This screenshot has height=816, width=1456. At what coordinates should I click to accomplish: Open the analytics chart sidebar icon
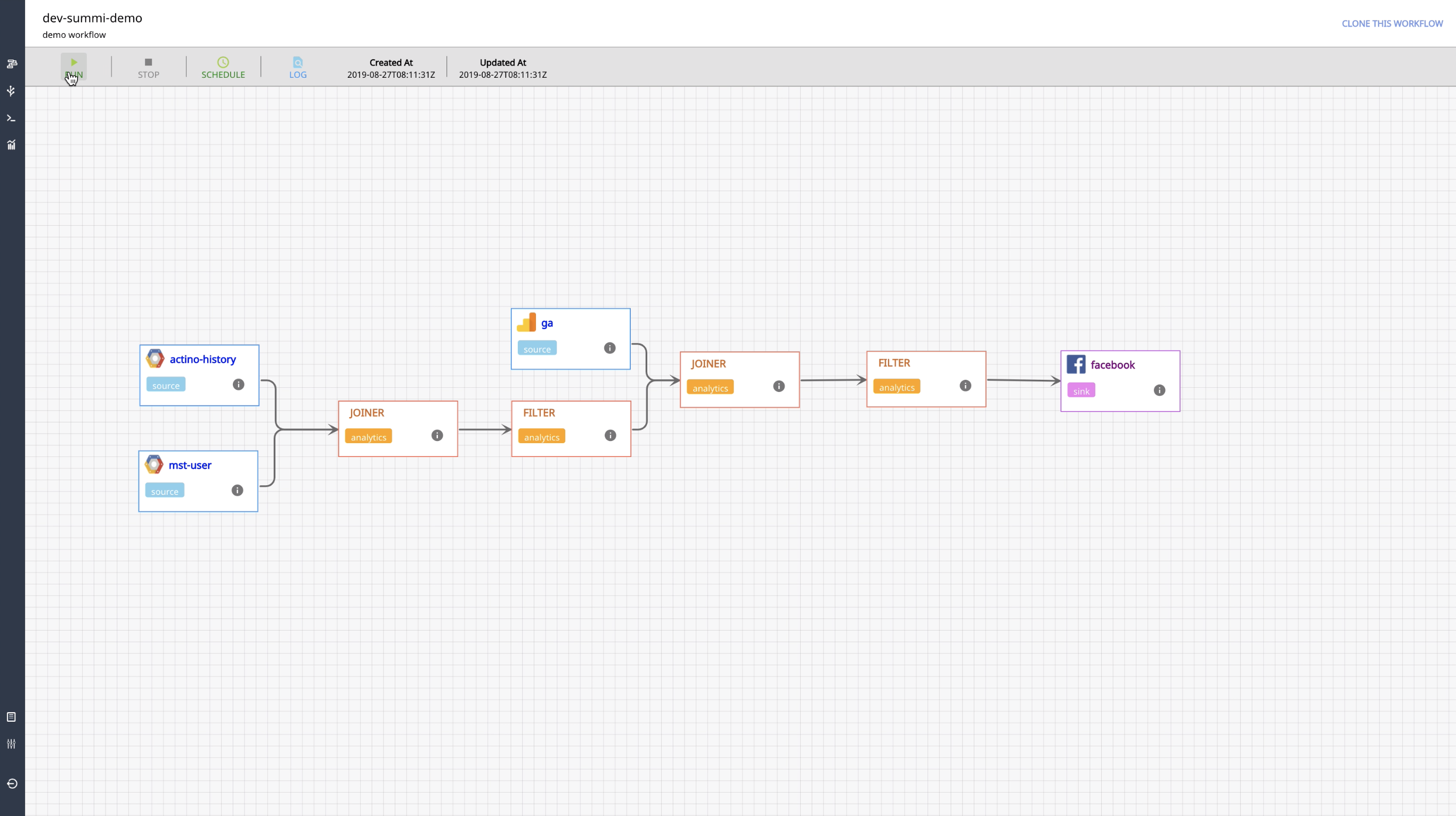(x=11, y=145)
